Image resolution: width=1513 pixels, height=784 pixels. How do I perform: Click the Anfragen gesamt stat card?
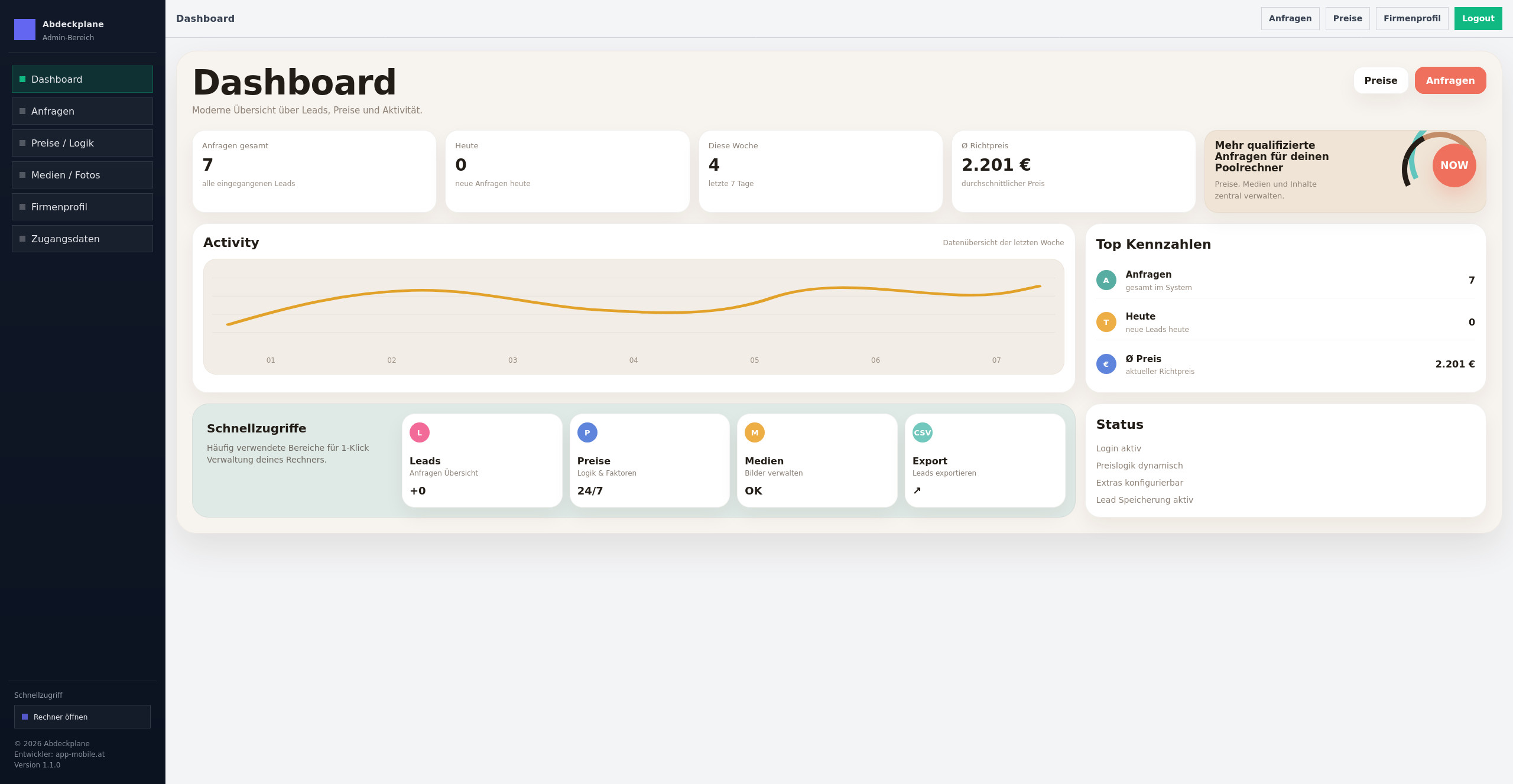tap(314, 171)
